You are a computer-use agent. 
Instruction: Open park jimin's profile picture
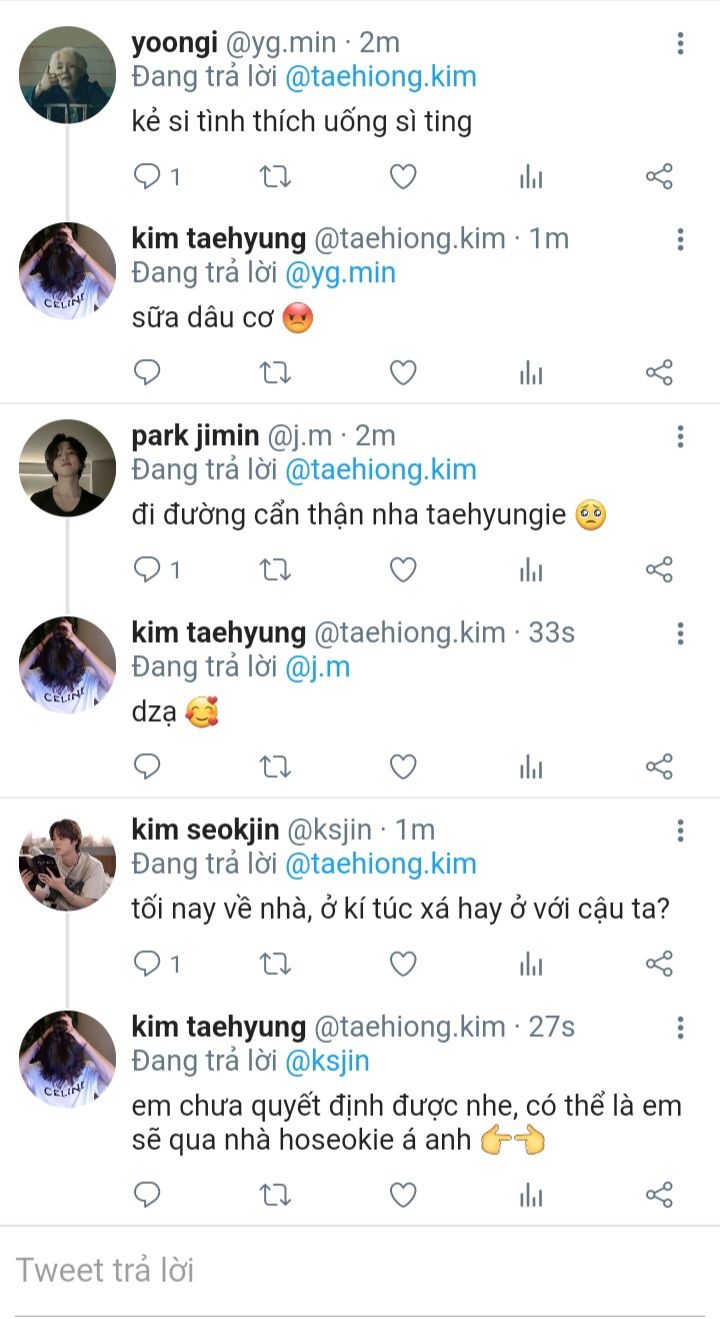(x=68, y=468)
